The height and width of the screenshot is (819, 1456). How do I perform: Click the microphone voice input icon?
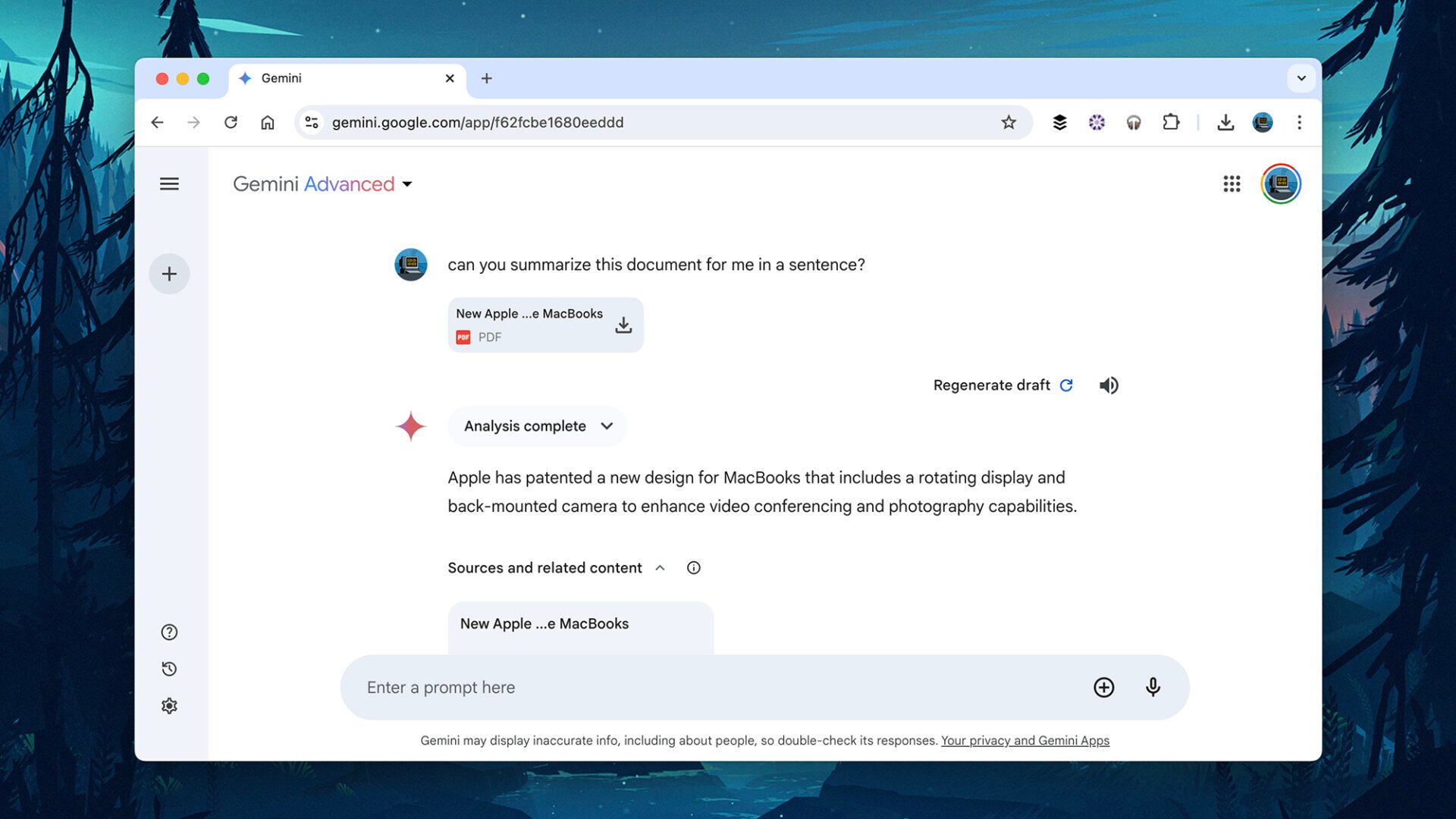[1152, 687]
